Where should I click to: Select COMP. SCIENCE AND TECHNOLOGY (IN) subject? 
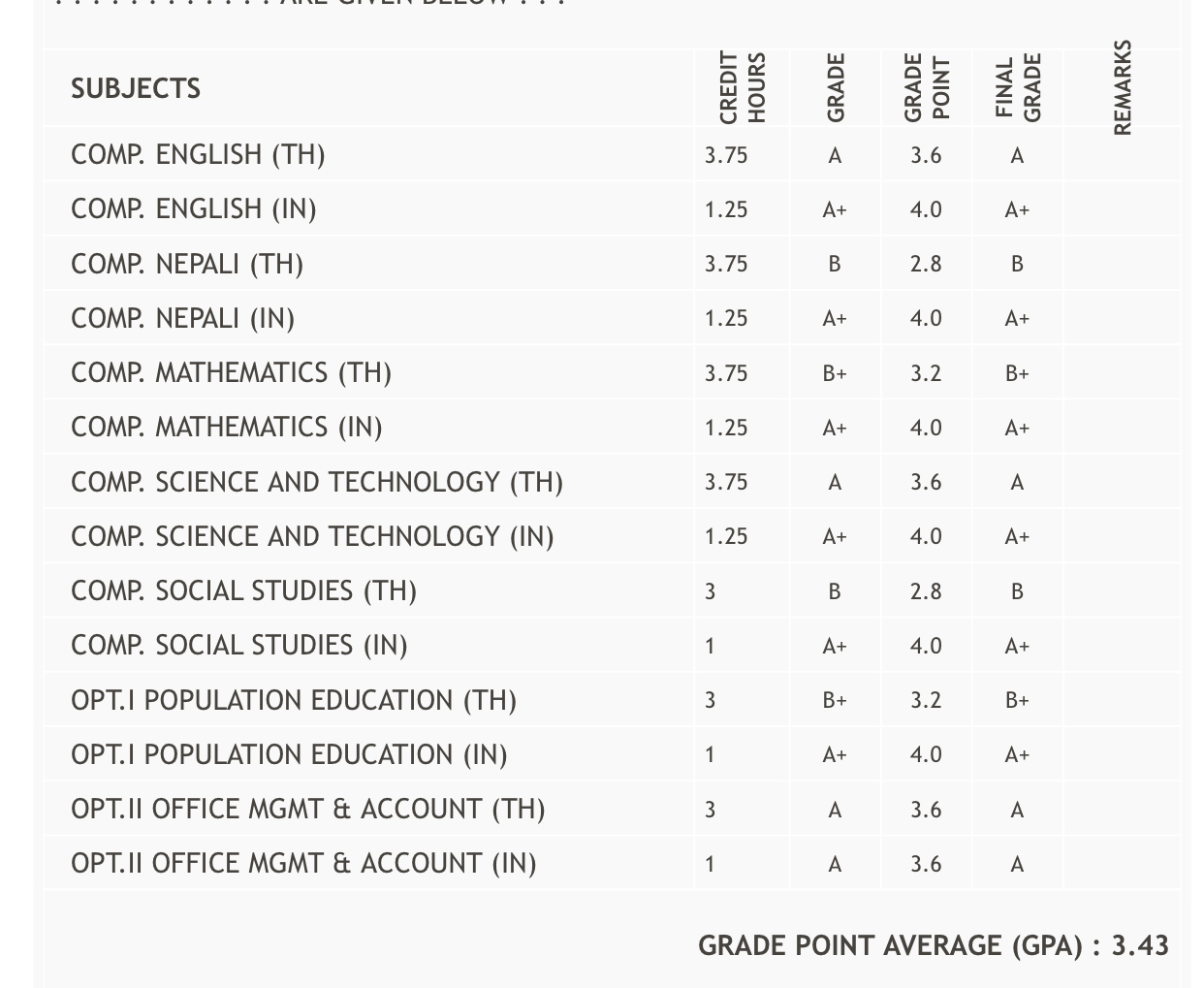tap(312, 536)
